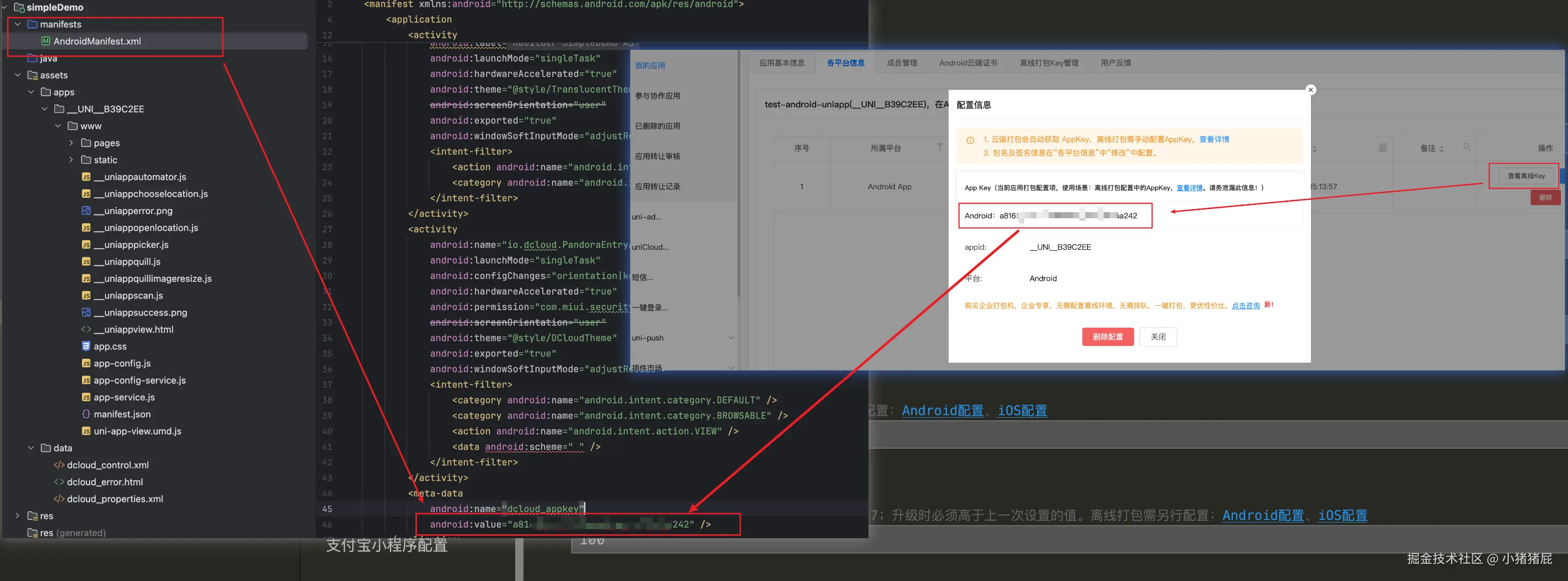
Task: Click the filter icon on 所属平台 column header
Action: [x=939, y=148]
